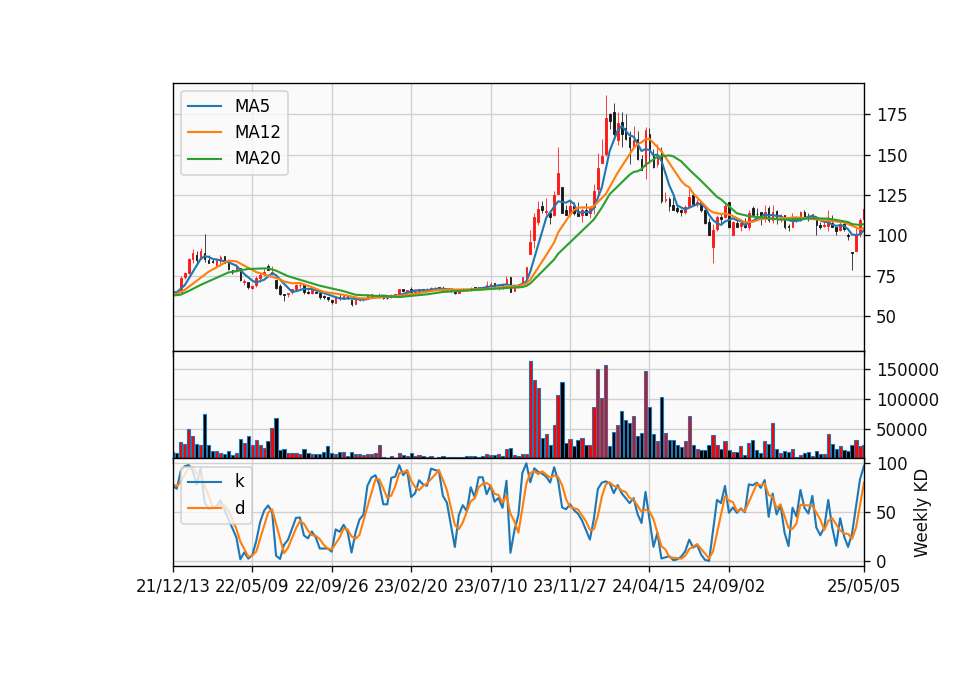Click the MA12 legend label
Screen dimensions: 960x690
point(257,132)
